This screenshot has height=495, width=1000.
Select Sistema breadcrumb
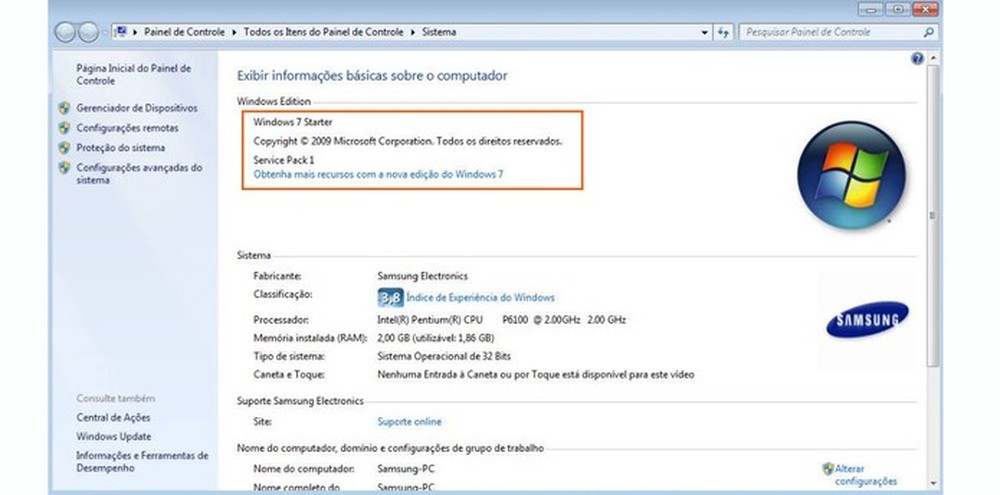[x=439, y=32]
